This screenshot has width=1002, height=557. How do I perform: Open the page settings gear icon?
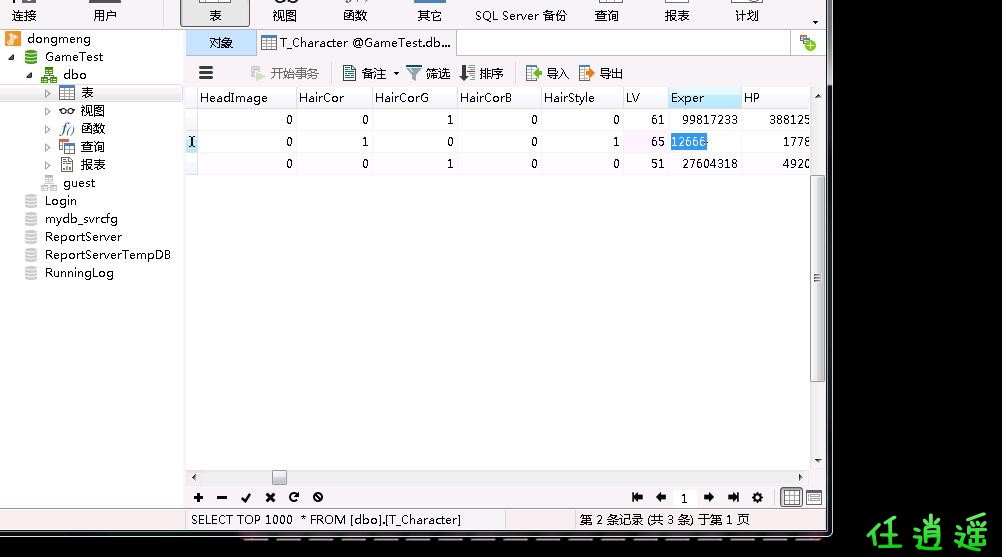[757, 497]
